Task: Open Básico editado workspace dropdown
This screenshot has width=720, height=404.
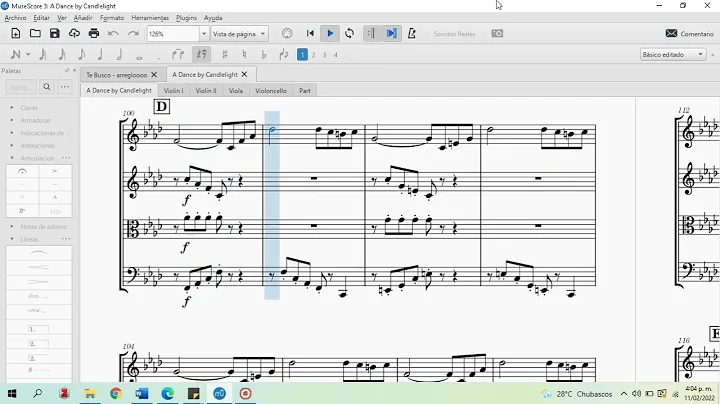Action: [x=673, y=55]
